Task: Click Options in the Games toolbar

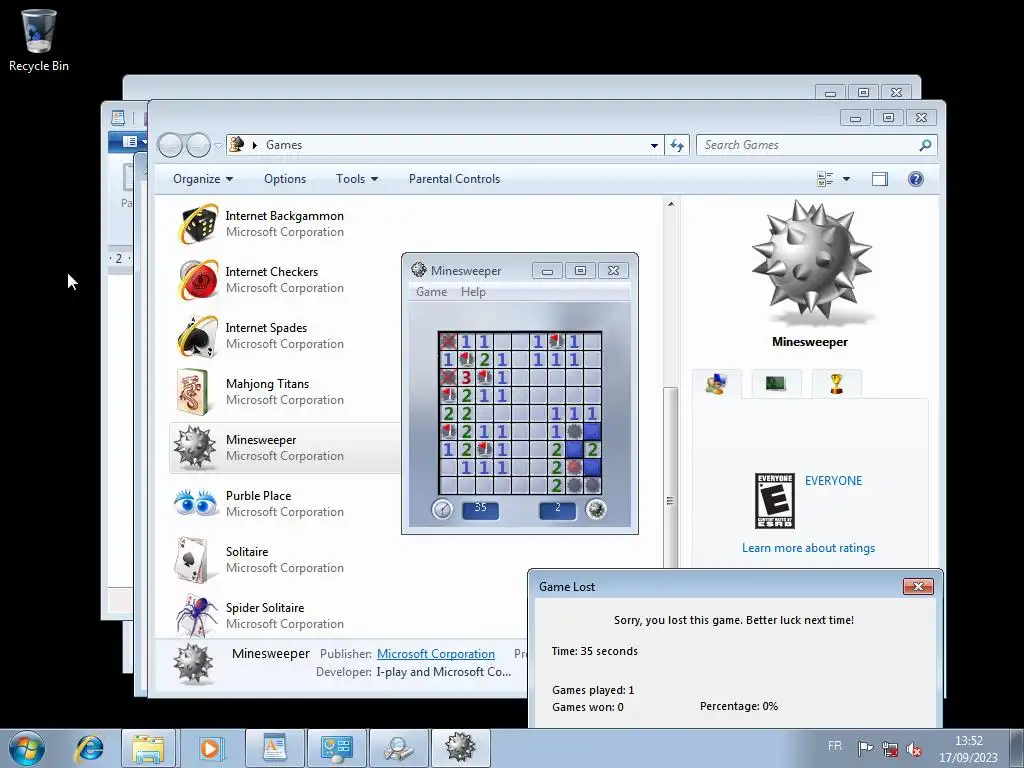Action: click(285, 179)
